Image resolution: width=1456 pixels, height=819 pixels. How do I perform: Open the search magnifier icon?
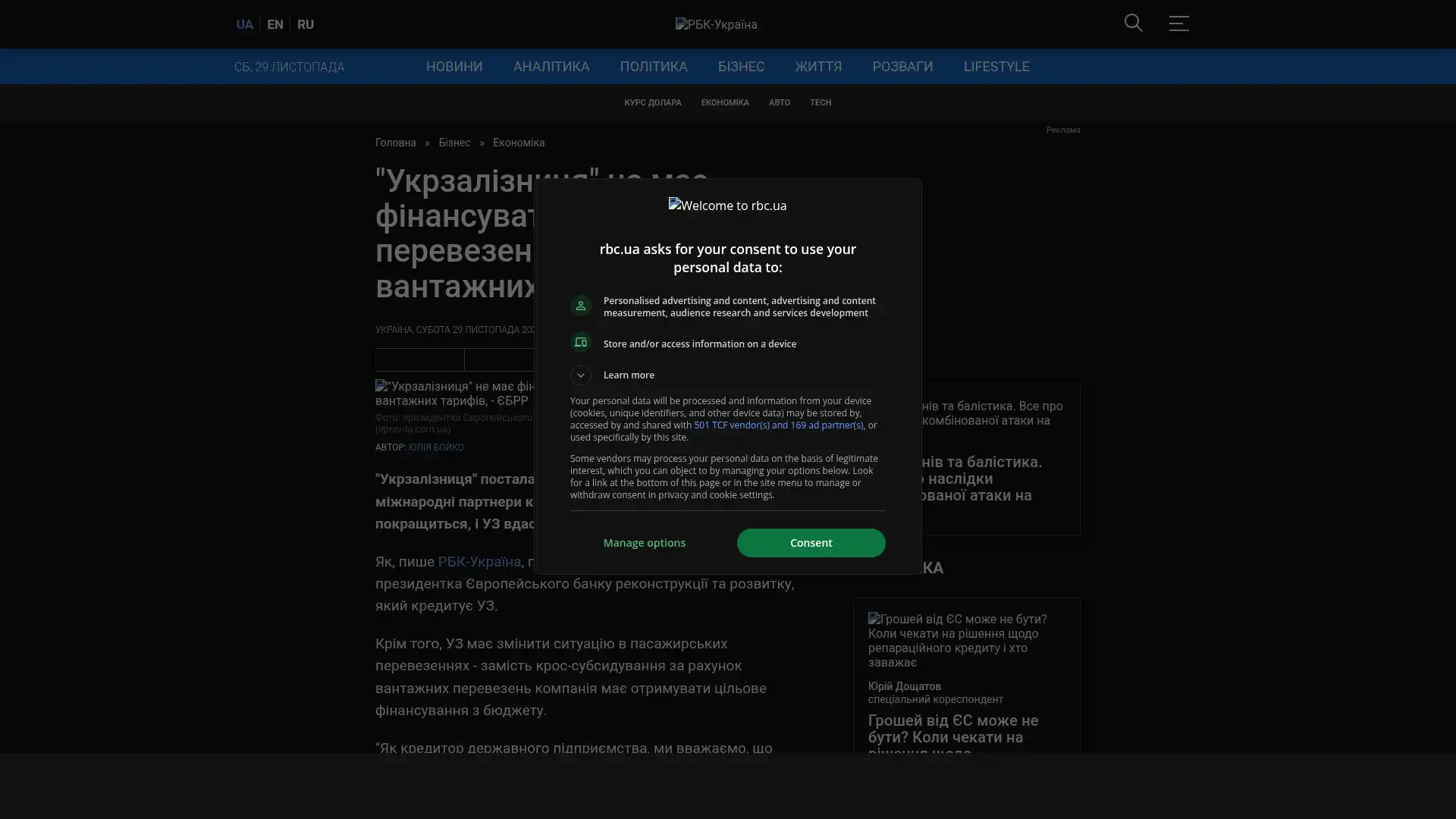(x=1133, y=24)
